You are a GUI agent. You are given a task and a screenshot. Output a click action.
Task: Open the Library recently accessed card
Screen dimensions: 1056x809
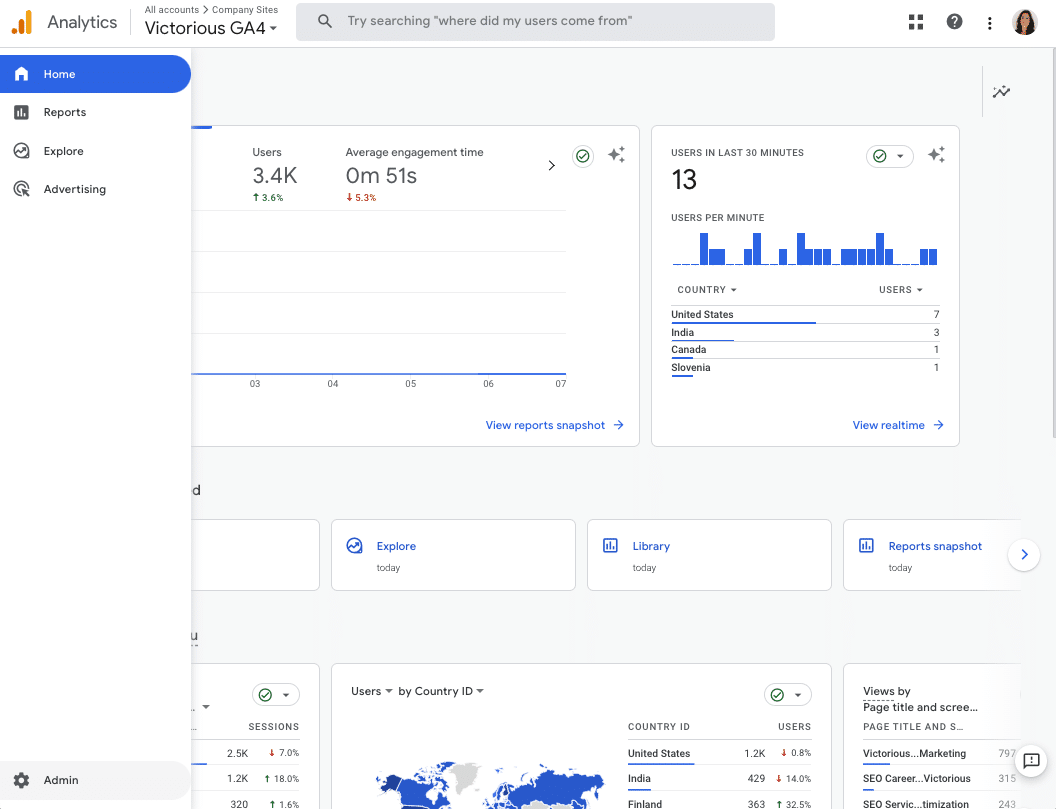pyautogui.click(x=709, y=555)
